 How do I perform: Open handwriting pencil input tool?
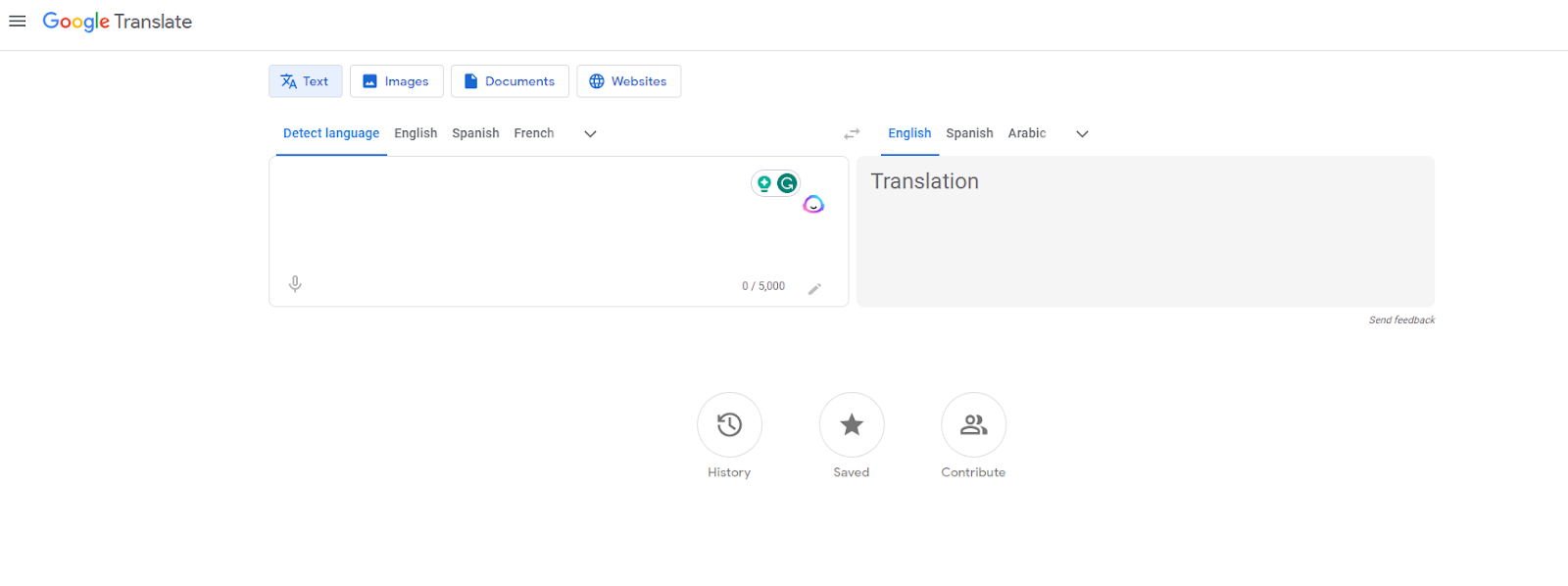point(814,288)
